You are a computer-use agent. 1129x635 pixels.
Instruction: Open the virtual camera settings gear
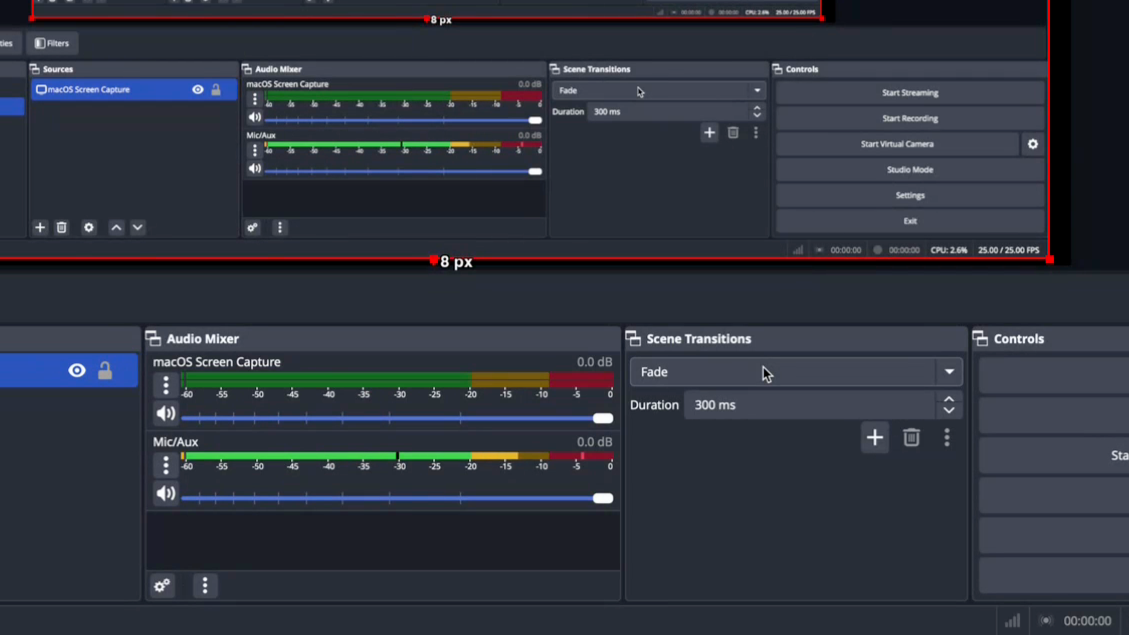(1033, 144)
